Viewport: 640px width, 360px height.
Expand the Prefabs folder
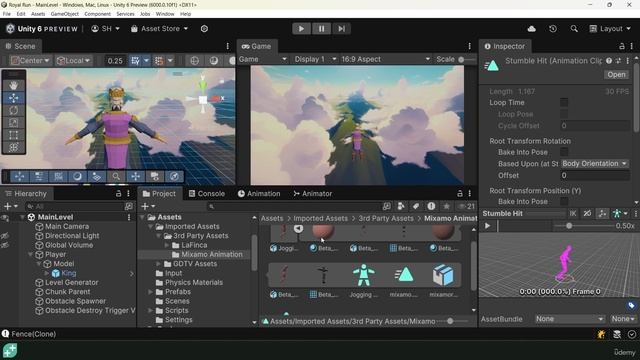click(151, 292)
